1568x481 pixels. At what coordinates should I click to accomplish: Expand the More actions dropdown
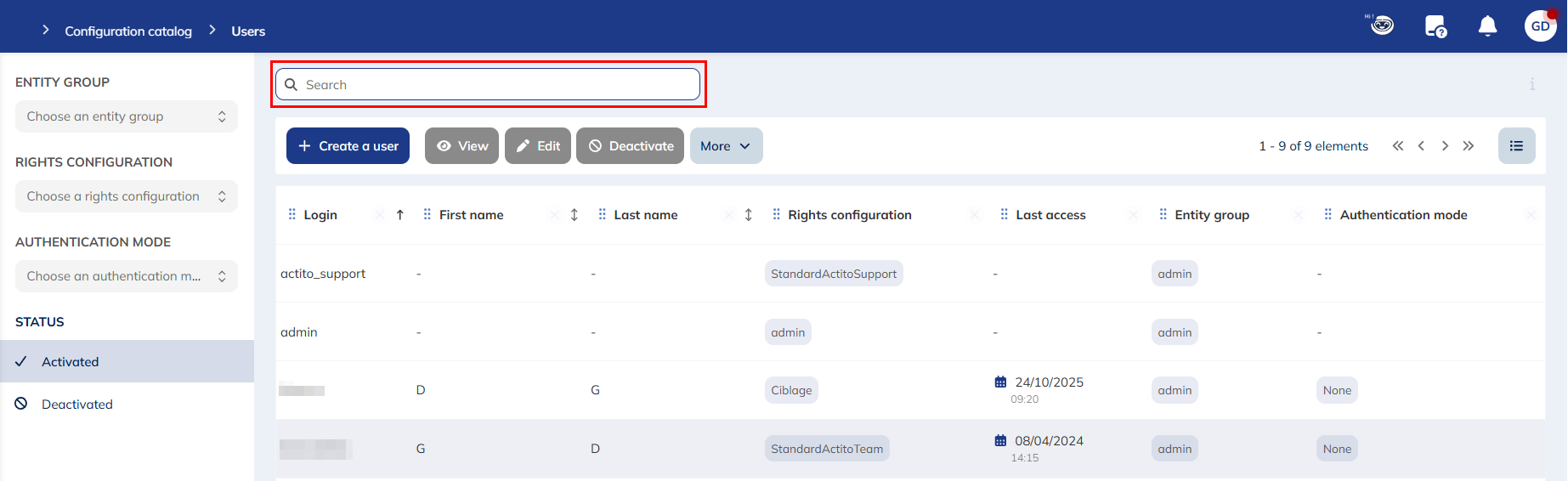[x=726, y=146]
